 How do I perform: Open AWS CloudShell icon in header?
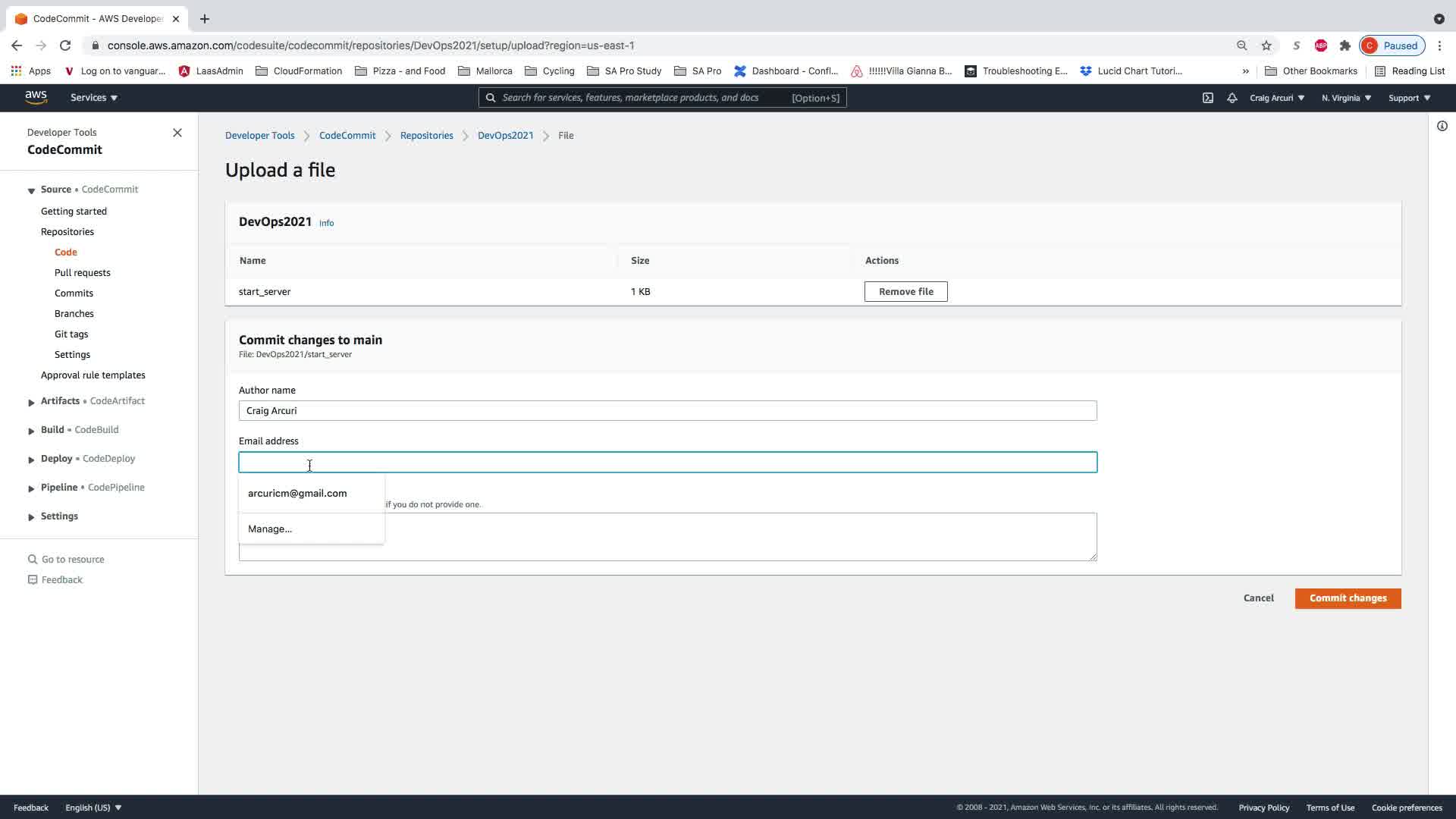[1208, 98]
